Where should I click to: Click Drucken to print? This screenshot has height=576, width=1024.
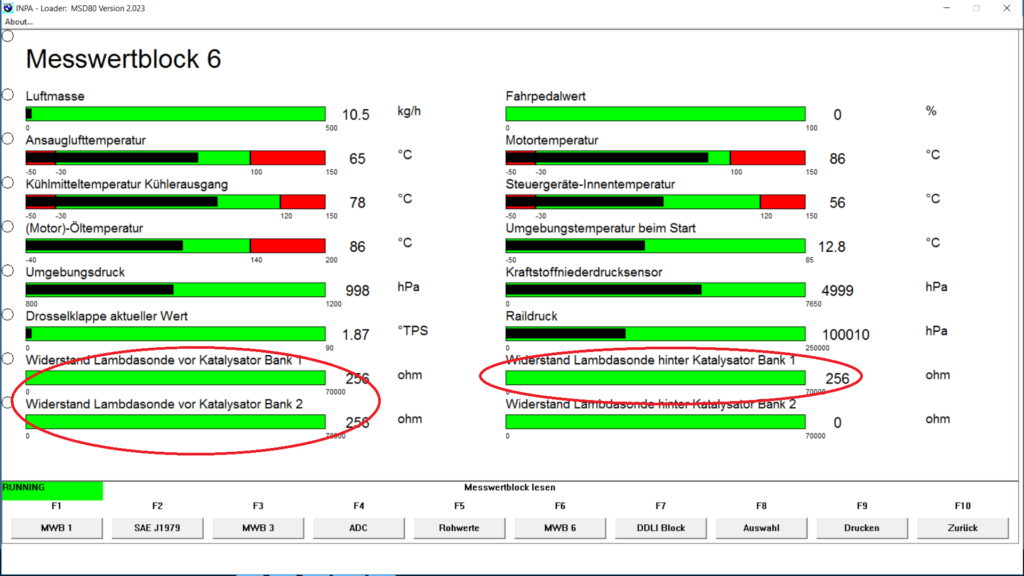(861, 528)
